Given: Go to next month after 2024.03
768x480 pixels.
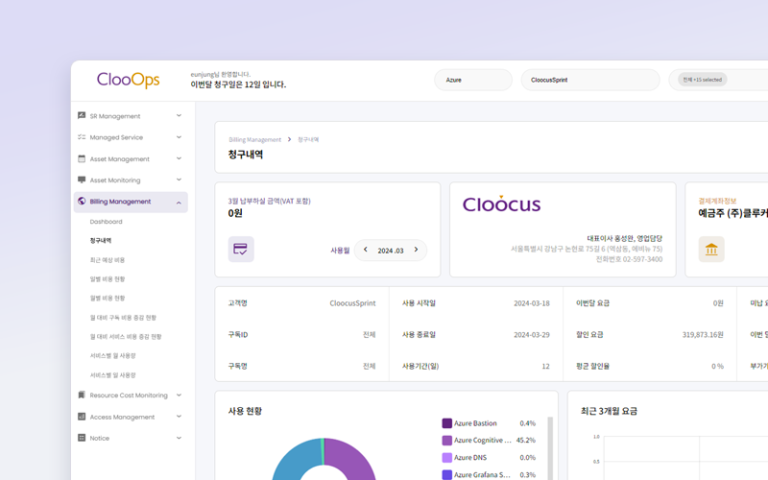Looking at the screenshot, I should (x=416, y=250).
